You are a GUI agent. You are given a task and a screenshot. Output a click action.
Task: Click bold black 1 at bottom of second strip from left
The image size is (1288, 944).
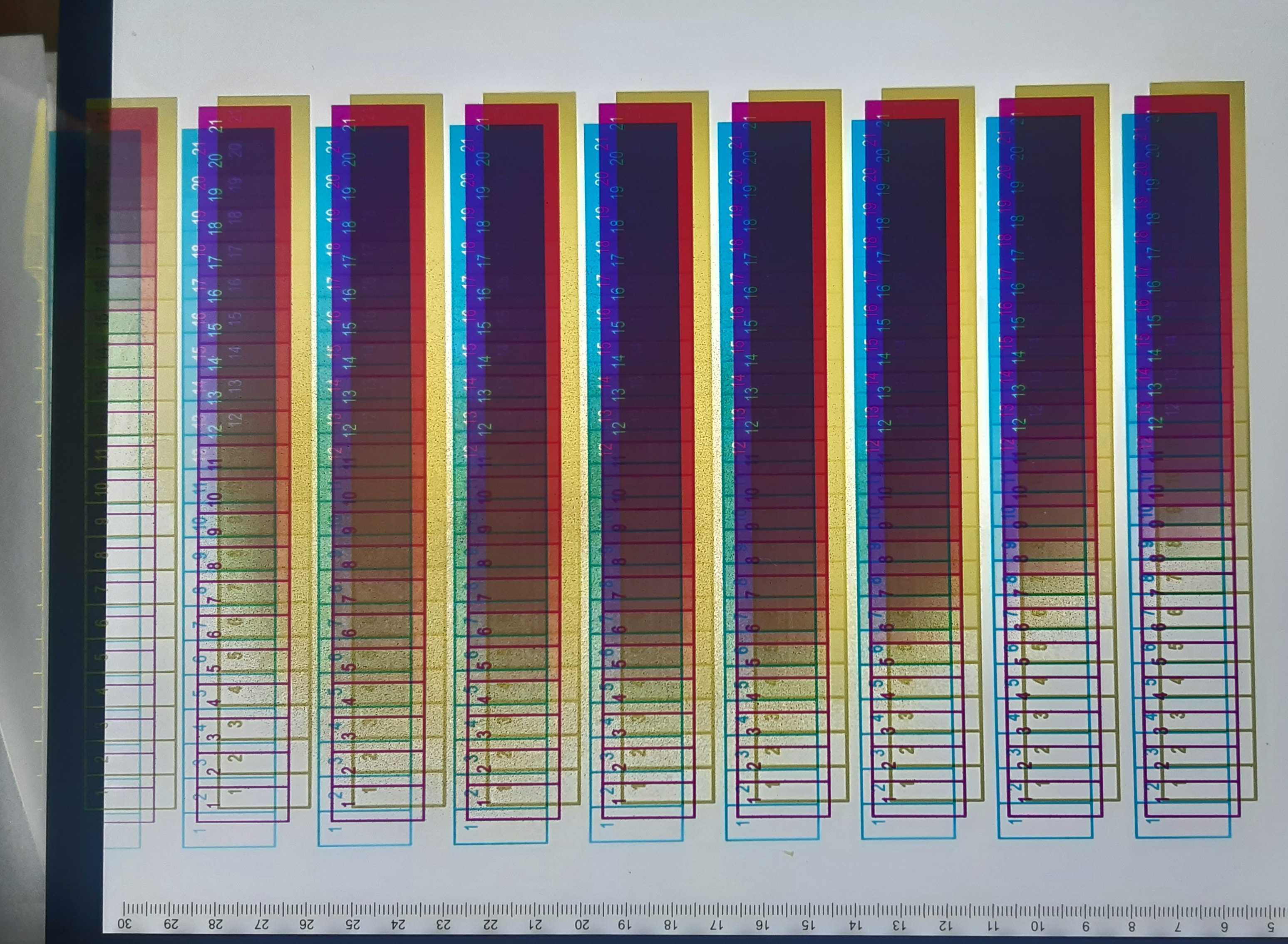coord(213,805)
